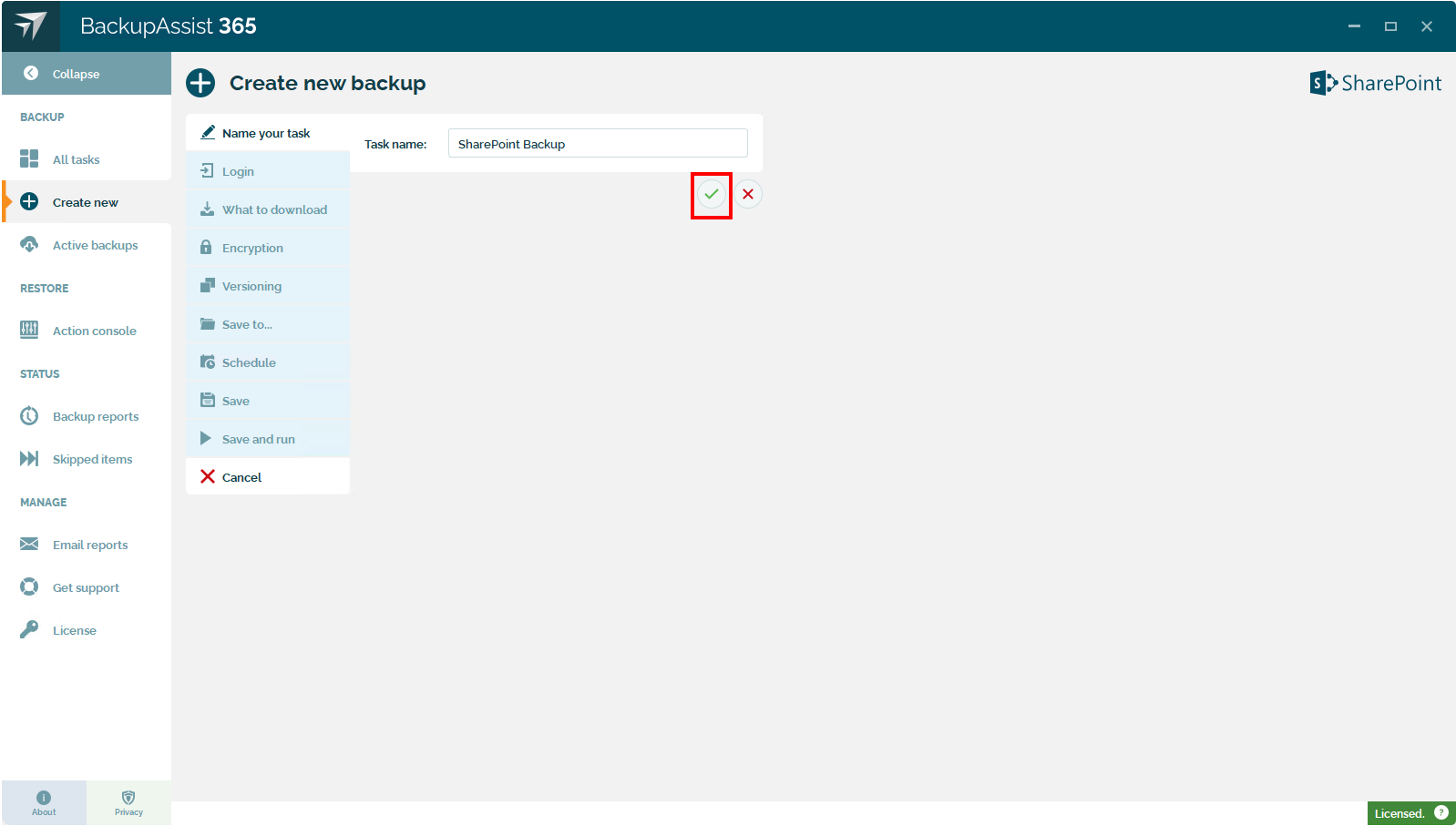Click the Skipped items skip icon
1456x826 pixels.
coord(29,459)
